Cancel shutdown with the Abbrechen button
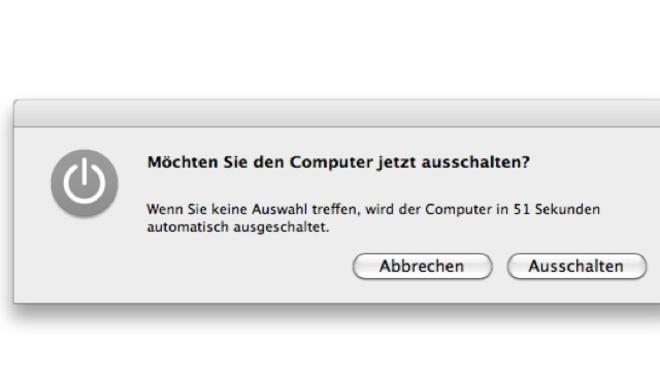The height and width of the screenshot is (390, 660). [422, 266]
